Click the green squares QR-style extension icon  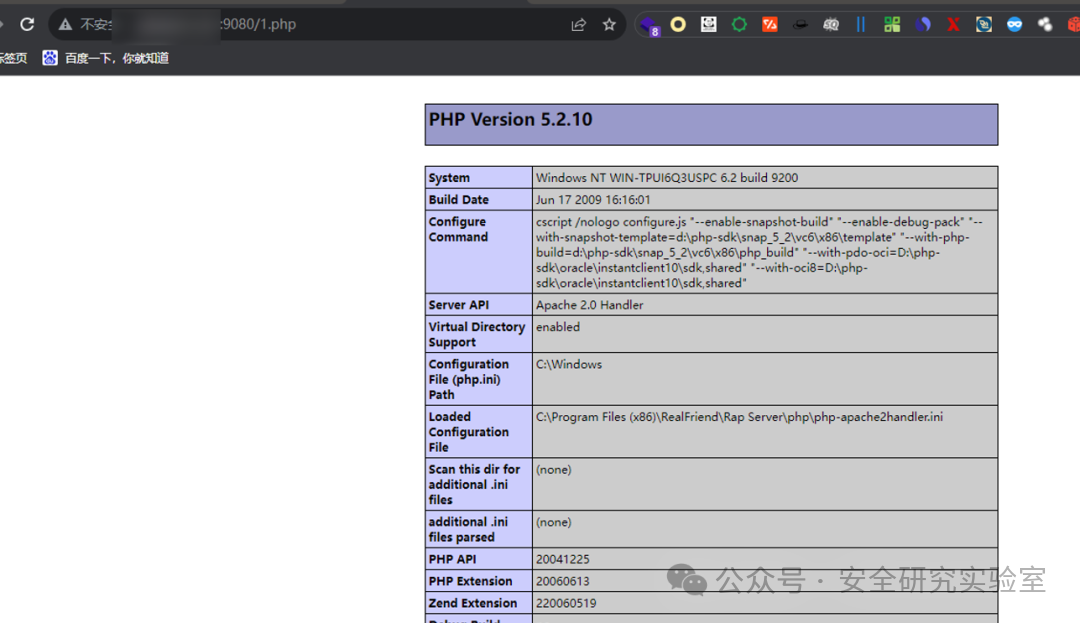click(892, 25)
